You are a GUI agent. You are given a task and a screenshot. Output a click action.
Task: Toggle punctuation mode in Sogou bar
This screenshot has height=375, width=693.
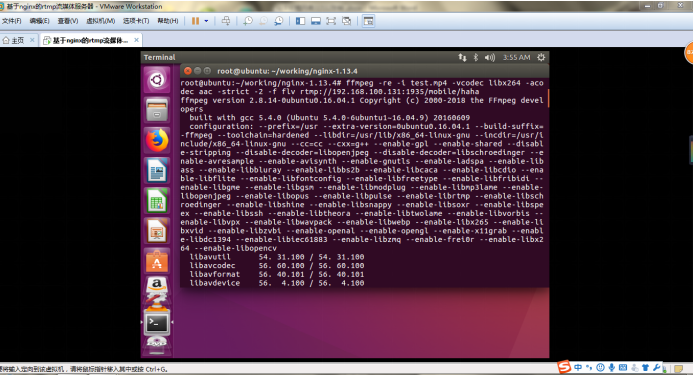589,367
